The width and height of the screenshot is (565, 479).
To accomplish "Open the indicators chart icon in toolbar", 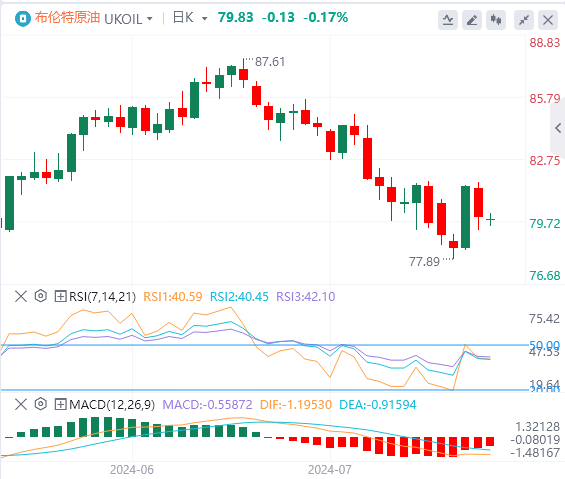I will [448, 19].
